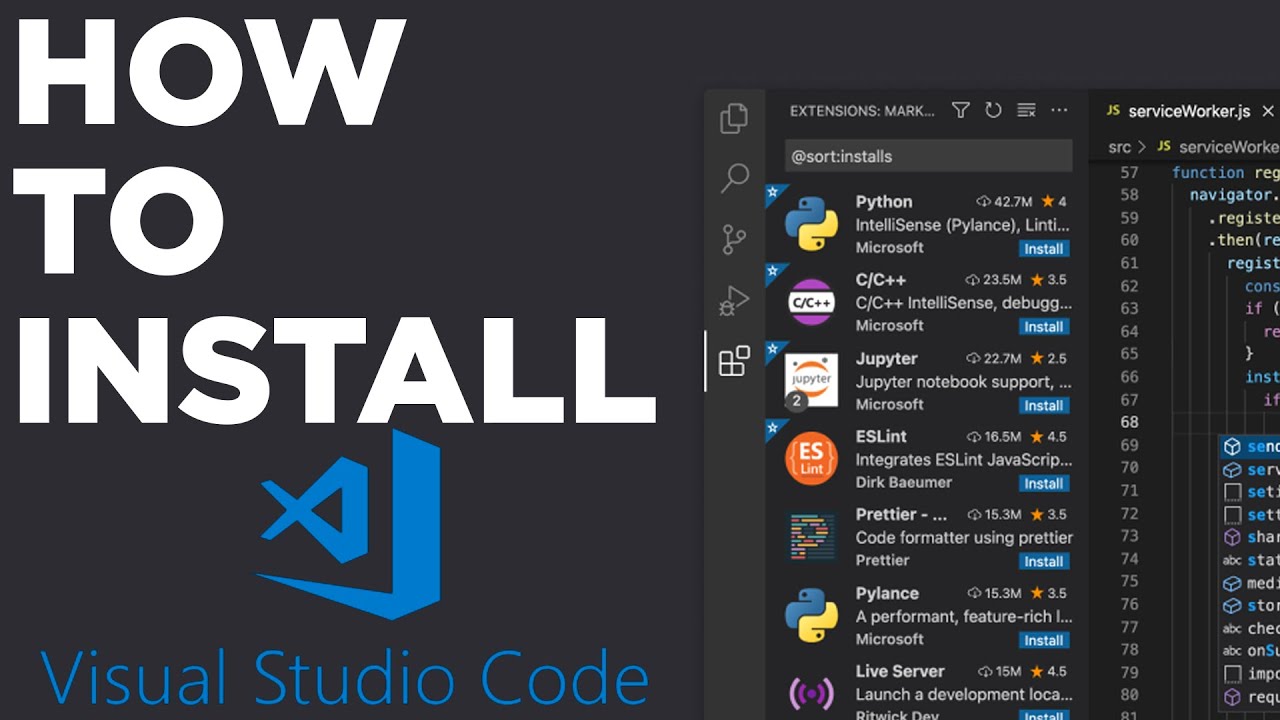Click the src breadcrumb segment
The image size is (1280, 720).
click(1119, 146)
